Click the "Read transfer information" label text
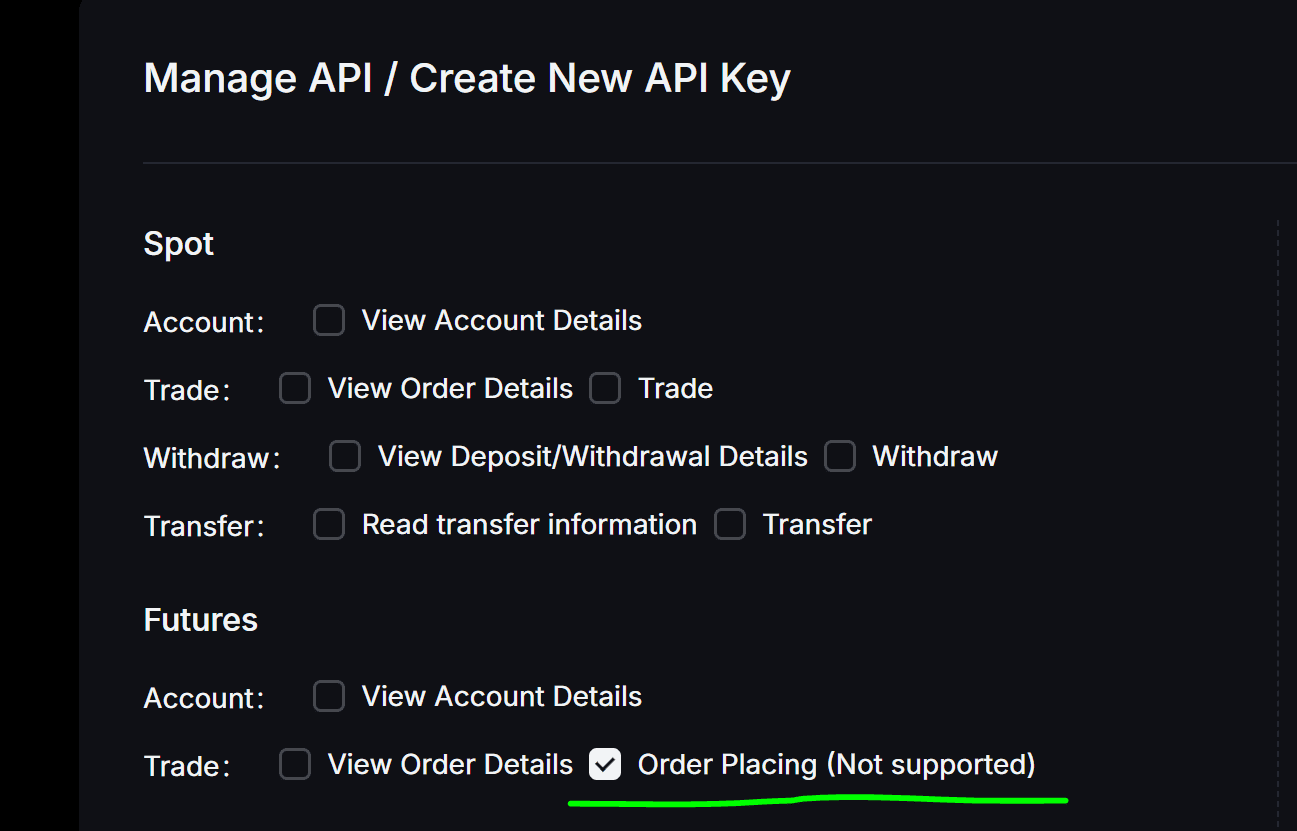Screen dimensions: 1297x831 529,525
